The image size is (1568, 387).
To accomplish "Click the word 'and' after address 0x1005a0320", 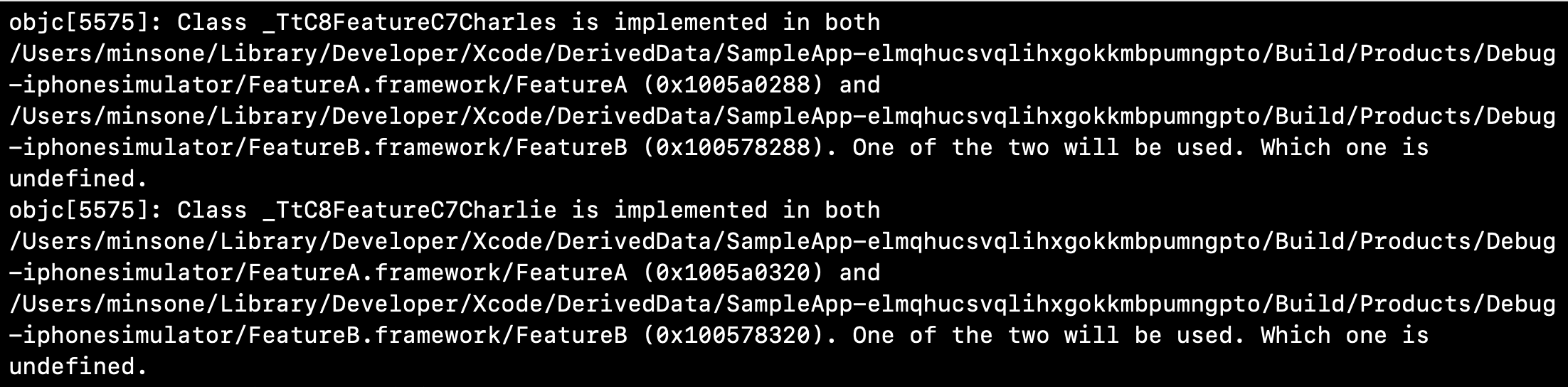I will (x=859, y=273).
